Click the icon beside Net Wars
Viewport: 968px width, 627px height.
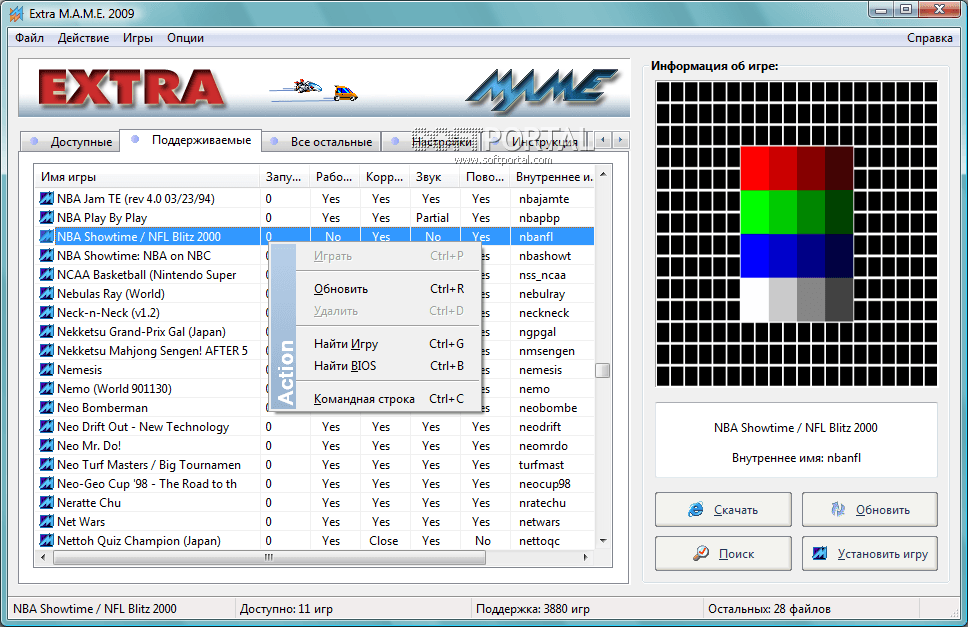[46, 521]
